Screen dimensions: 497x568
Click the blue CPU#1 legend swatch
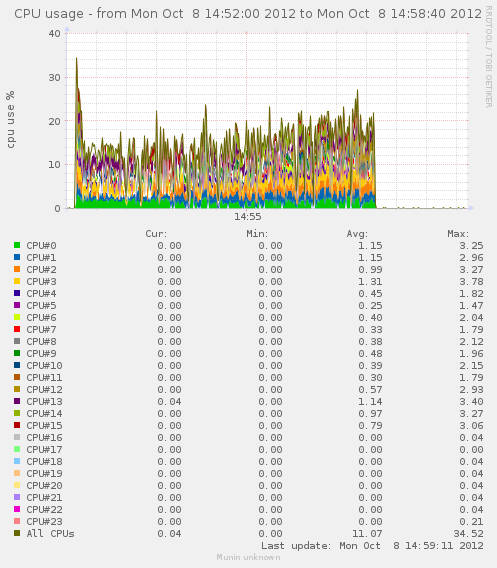pos(17,257)
